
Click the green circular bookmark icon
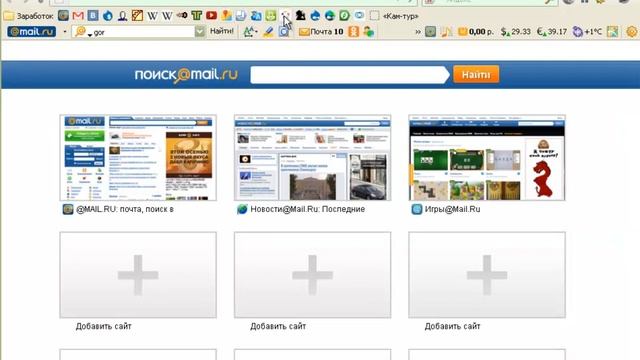point(344,16)
